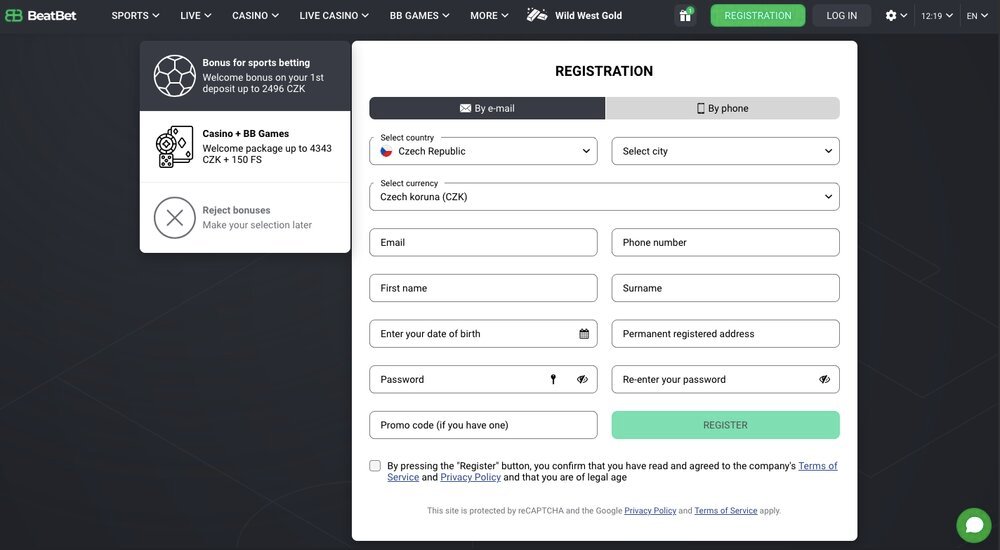The image size is (1000, 550).
Task: Focus the Phone number field
Action: point(726,242)
